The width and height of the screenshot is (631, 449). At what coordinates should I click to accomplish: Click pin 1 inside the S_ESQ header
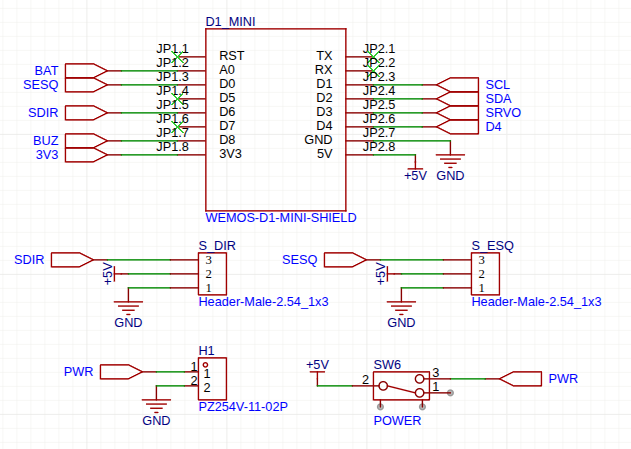[x=481, y=288]
